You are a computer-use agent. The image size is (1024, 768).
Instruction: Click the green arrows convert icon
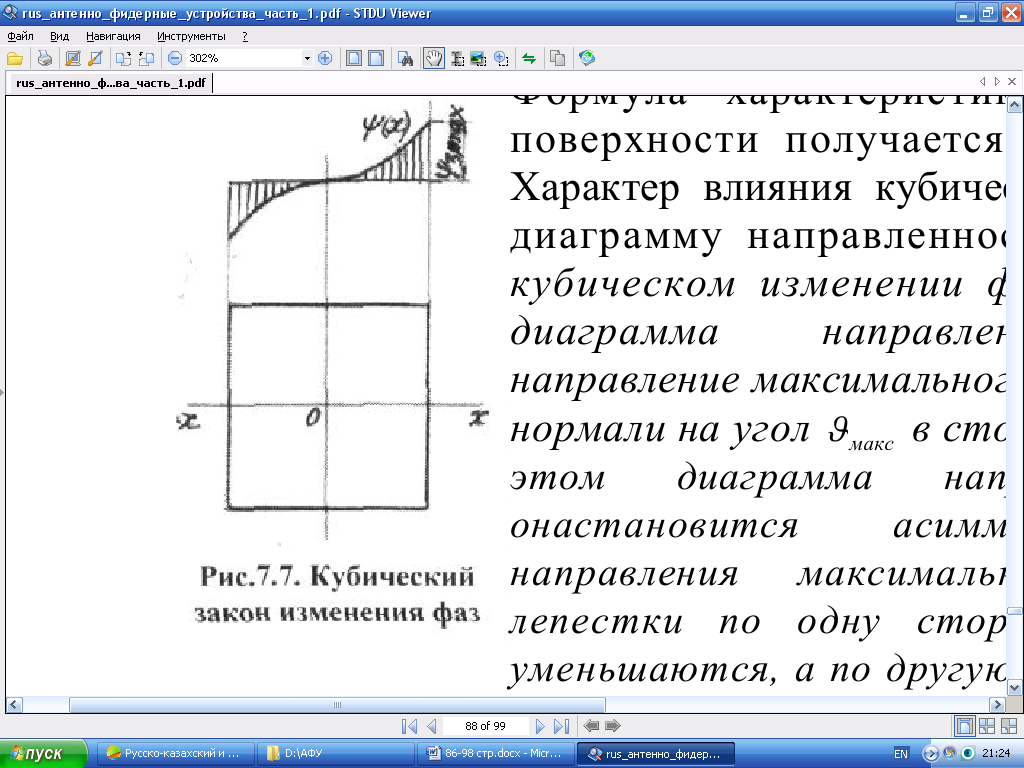pyautogui.click(x=529, y=58)
